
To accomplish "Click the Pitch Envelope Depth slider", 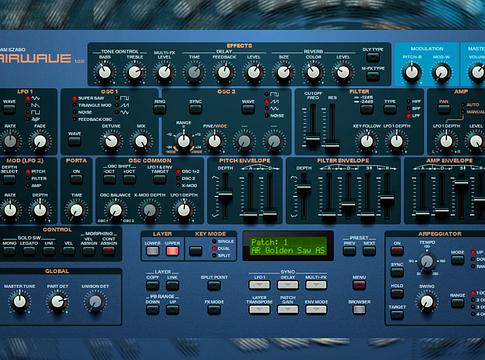I will pos(225,194).
